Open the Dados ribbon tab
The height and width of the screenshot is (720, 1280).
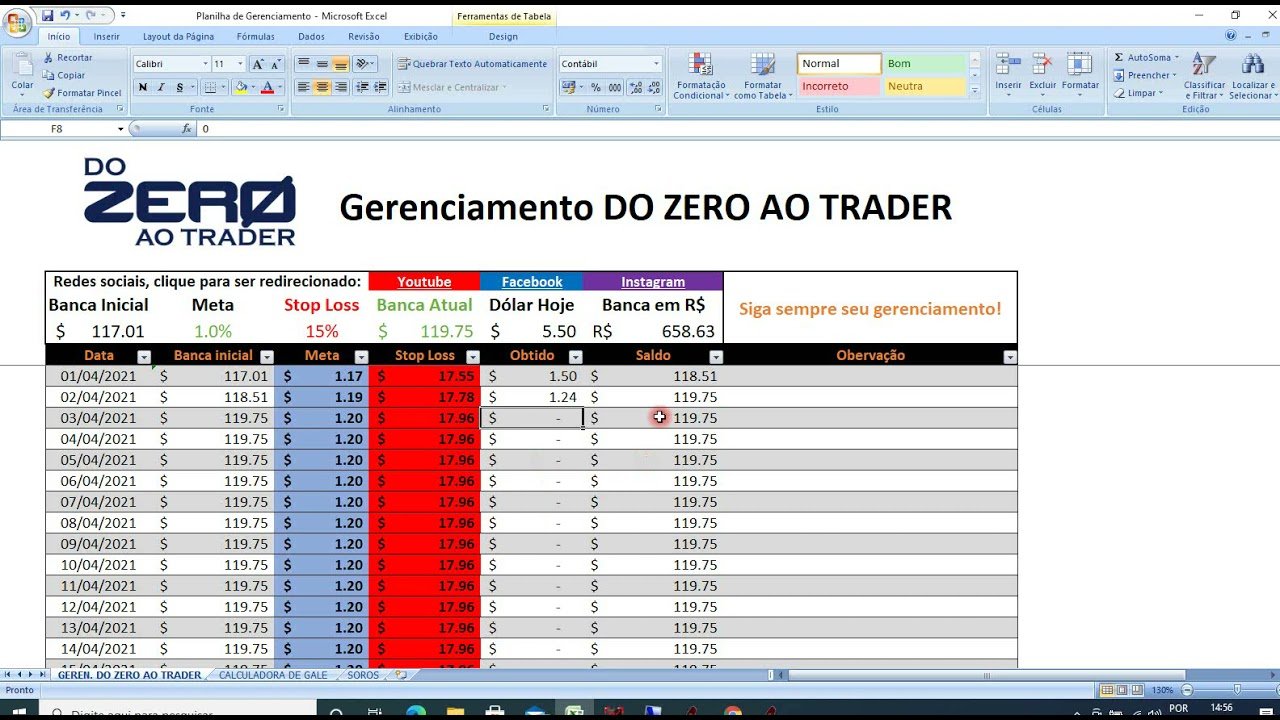pos(311,37)
